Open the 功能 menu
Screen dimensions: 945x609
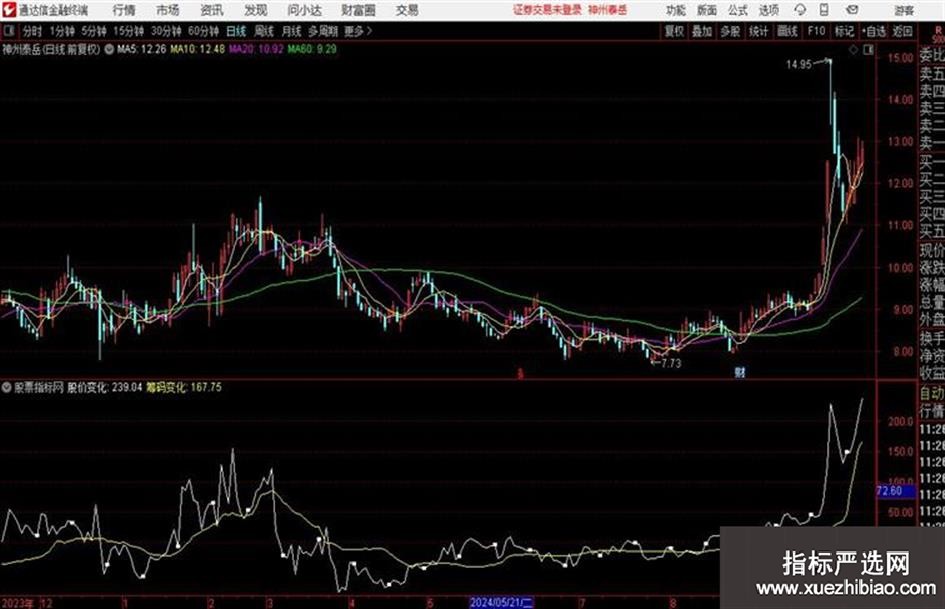676,10
